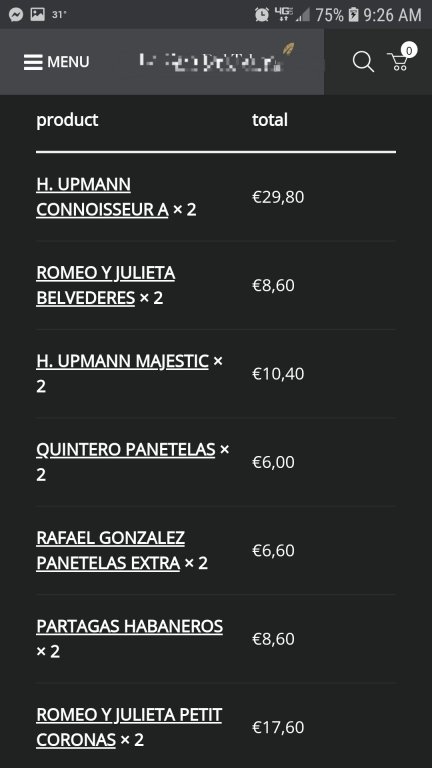Tap the search magnifier icon
Viewport: 432px width, 768px height.
(363, 62)
